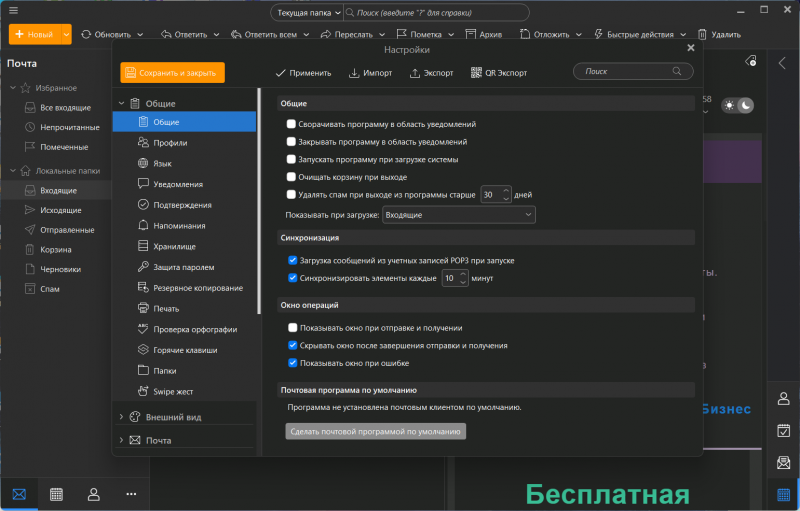Open 'Показывать при загрузке' Входящие dropdown
The height and width of the screenshot is (511, 800).
coord(459,215)
